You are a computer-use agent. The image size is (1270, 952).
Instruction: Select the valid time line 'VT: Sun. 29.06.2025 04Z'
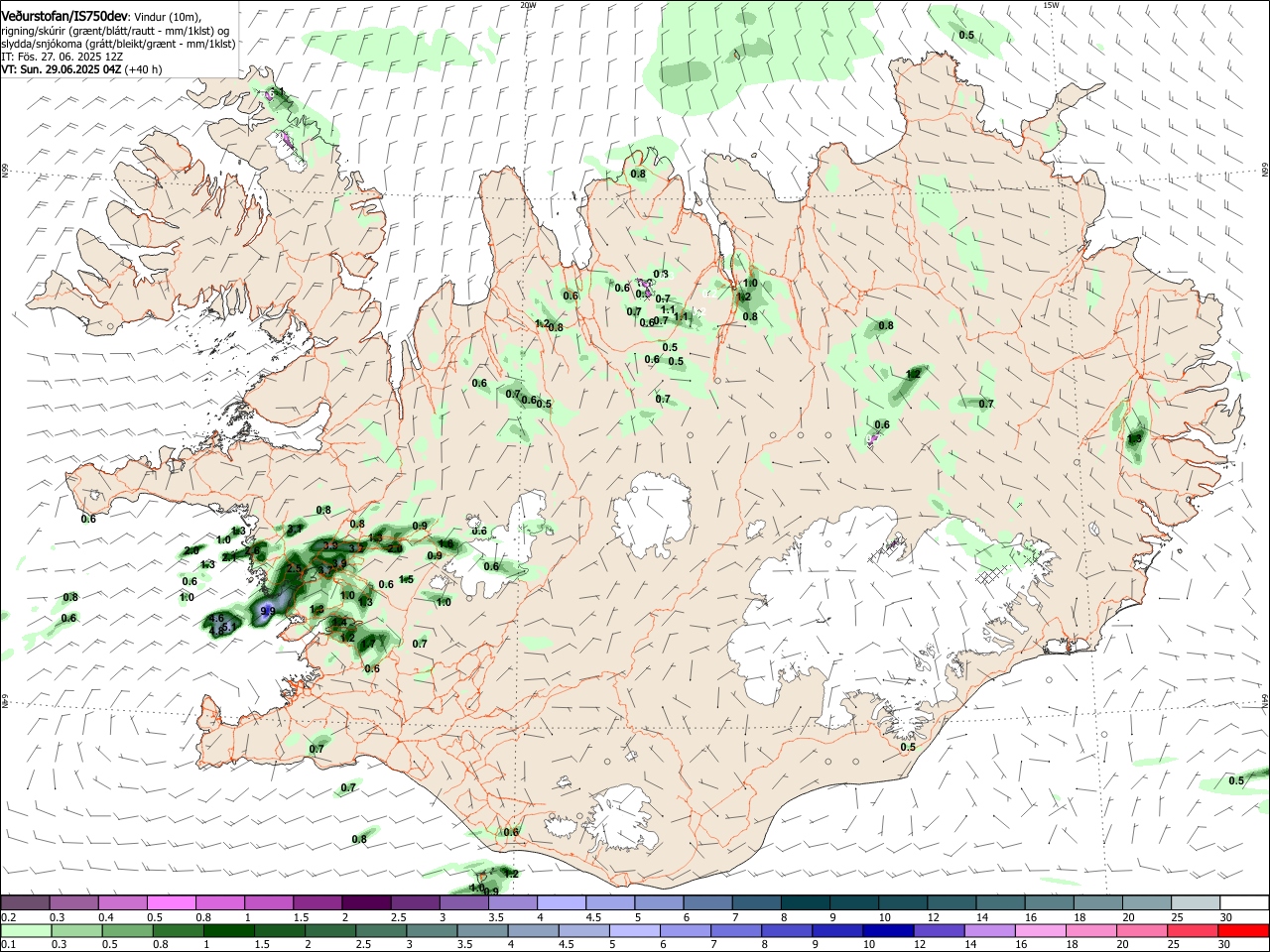[x=61, y=69]
